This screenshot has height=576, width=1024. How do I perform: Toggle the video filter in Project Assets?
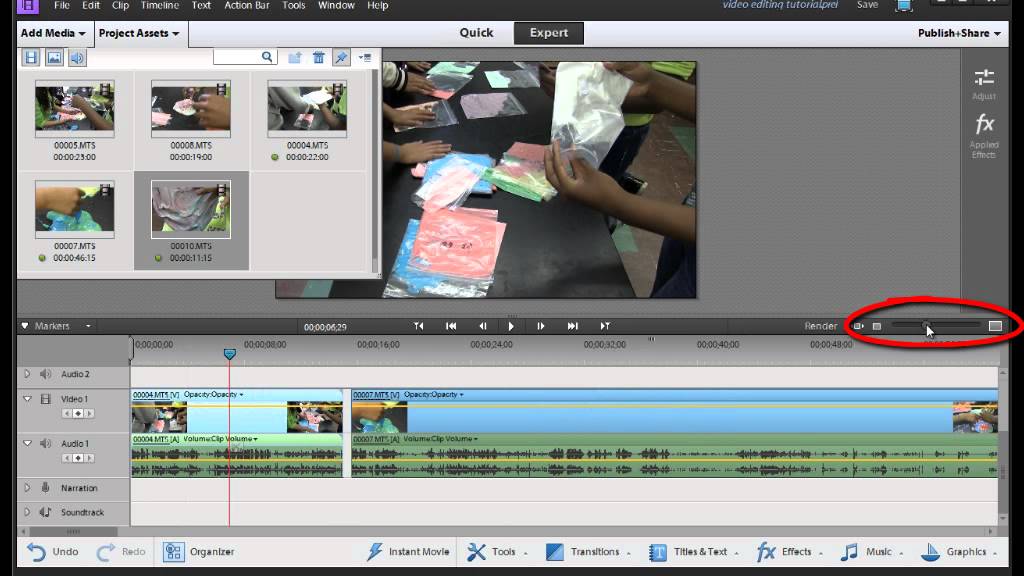pos(31,58)
